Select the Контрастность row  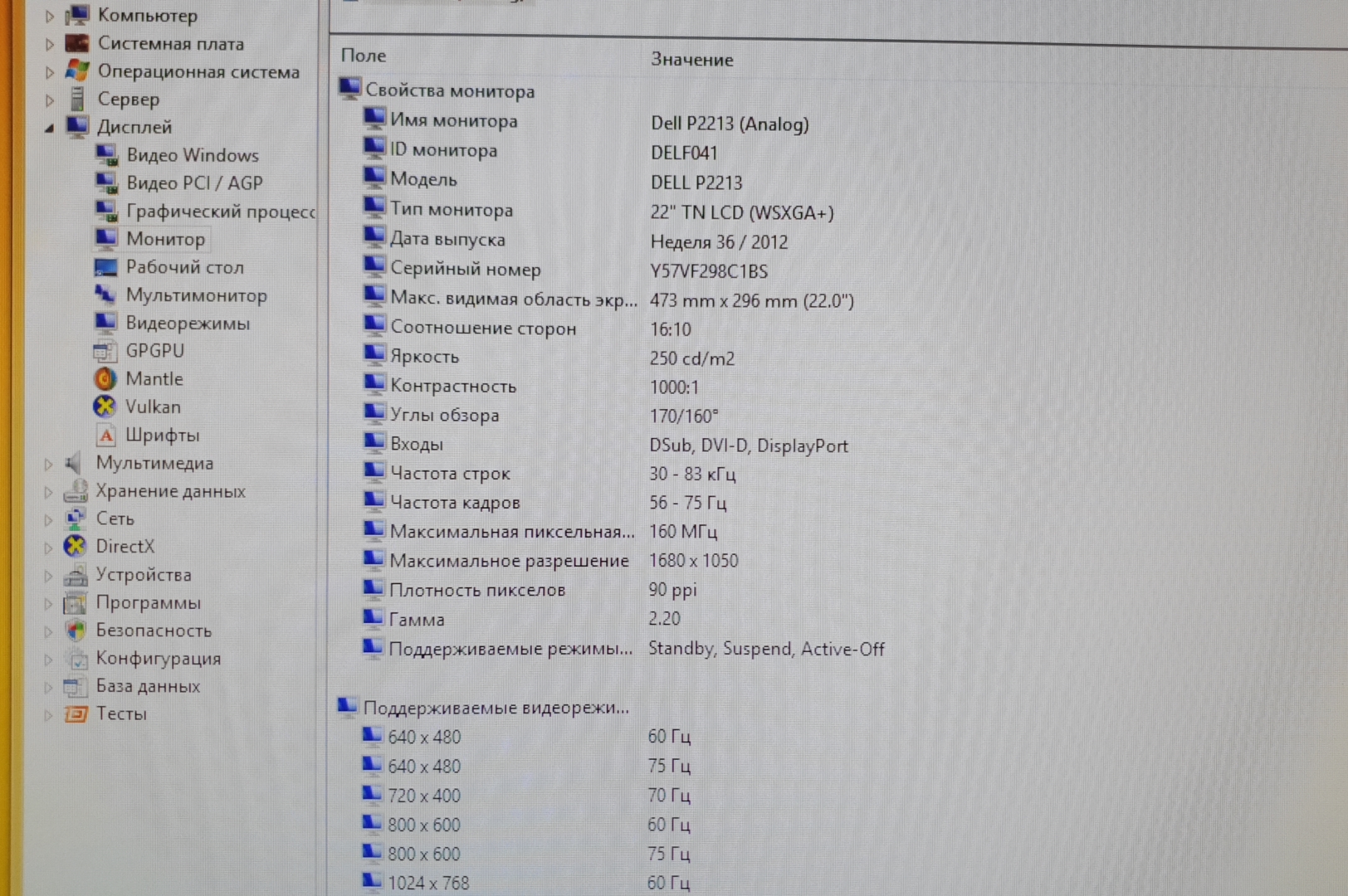[x=531, y=387]
